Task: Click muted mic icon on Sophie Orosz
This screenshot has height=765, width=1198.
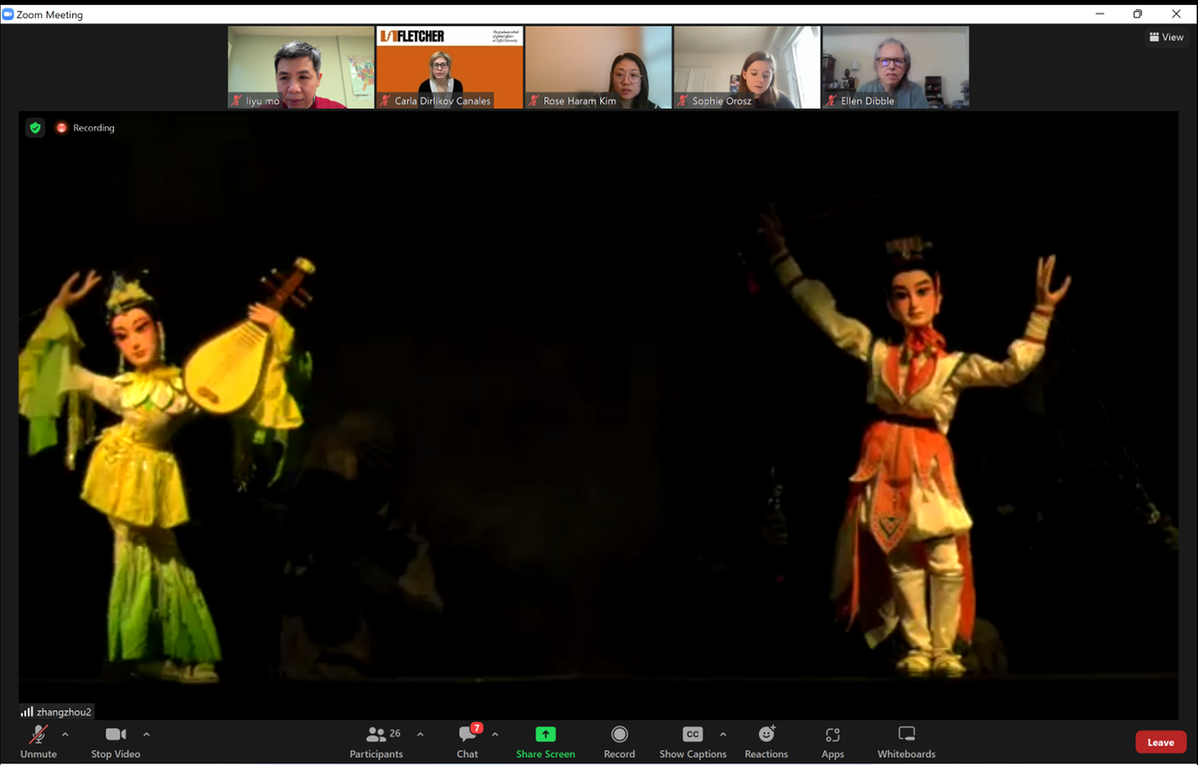Action: tap(682, 100)
